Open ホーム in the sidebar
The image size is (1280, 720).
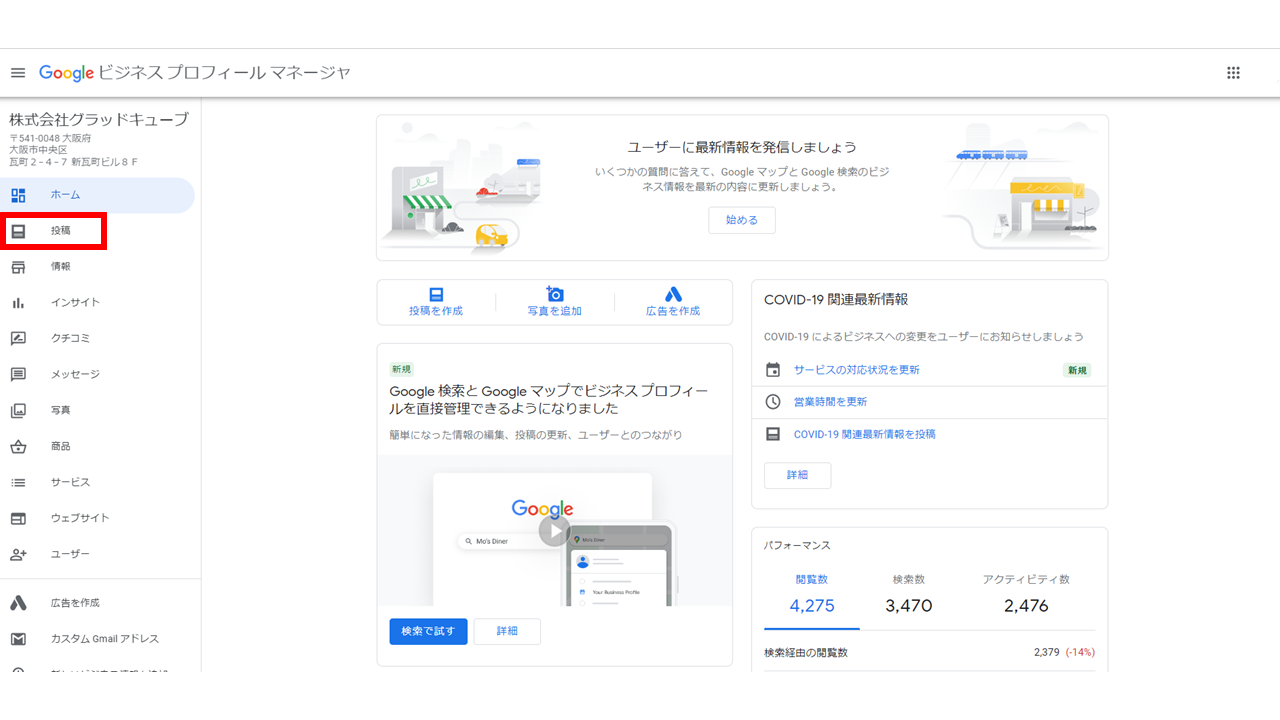coord(97,195)
